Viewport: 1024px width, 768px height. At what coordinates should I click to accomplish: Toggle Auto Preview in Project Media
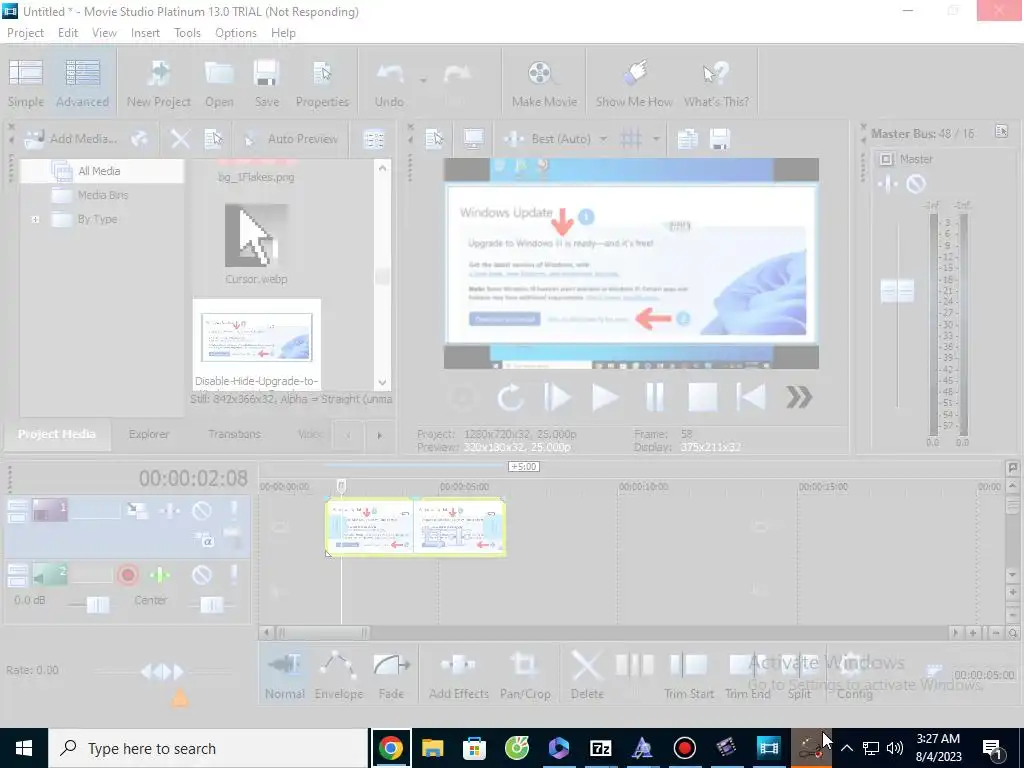coord(290,138)
